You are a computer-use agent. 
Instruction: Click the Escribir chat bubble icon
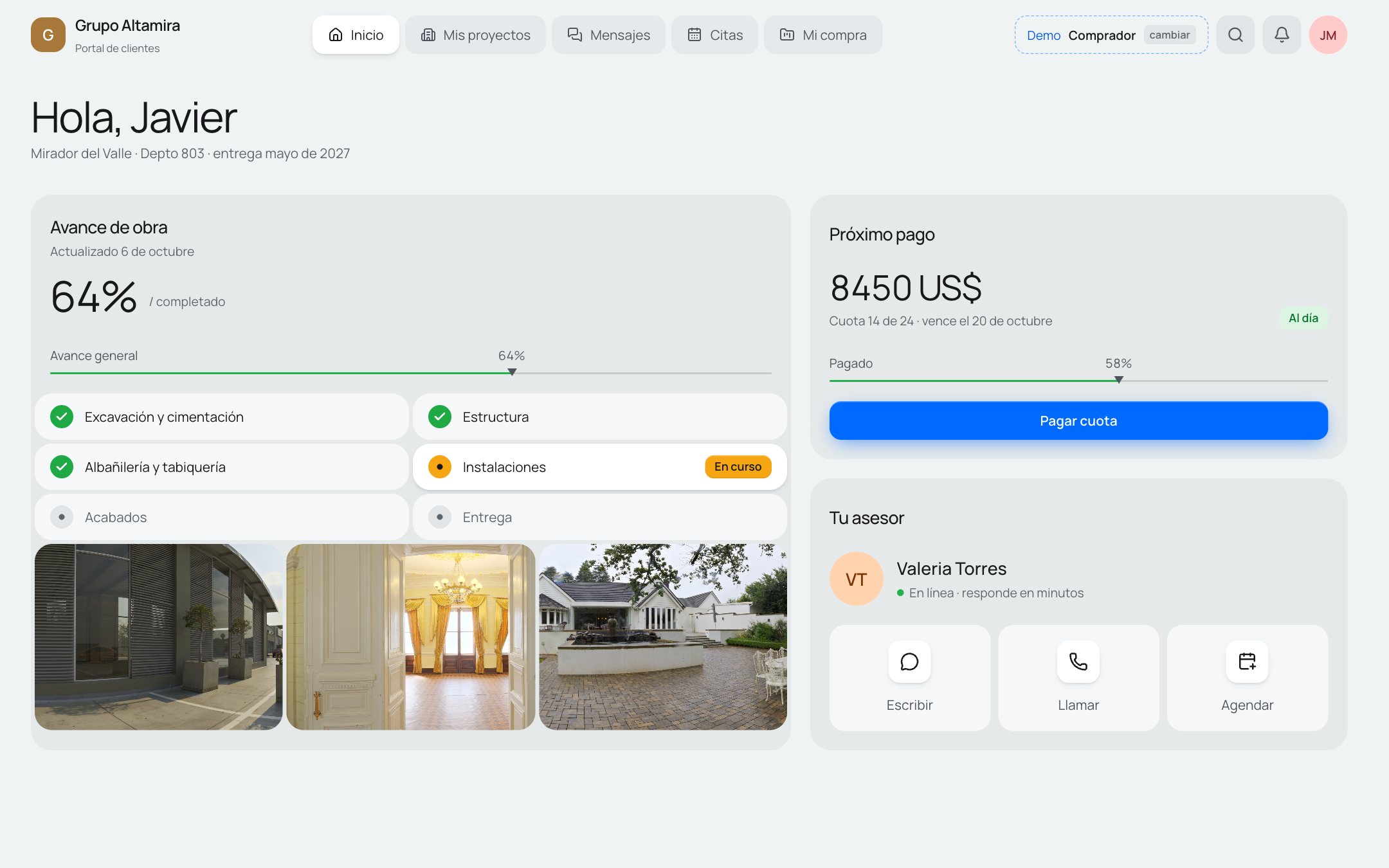coord(909,662)
